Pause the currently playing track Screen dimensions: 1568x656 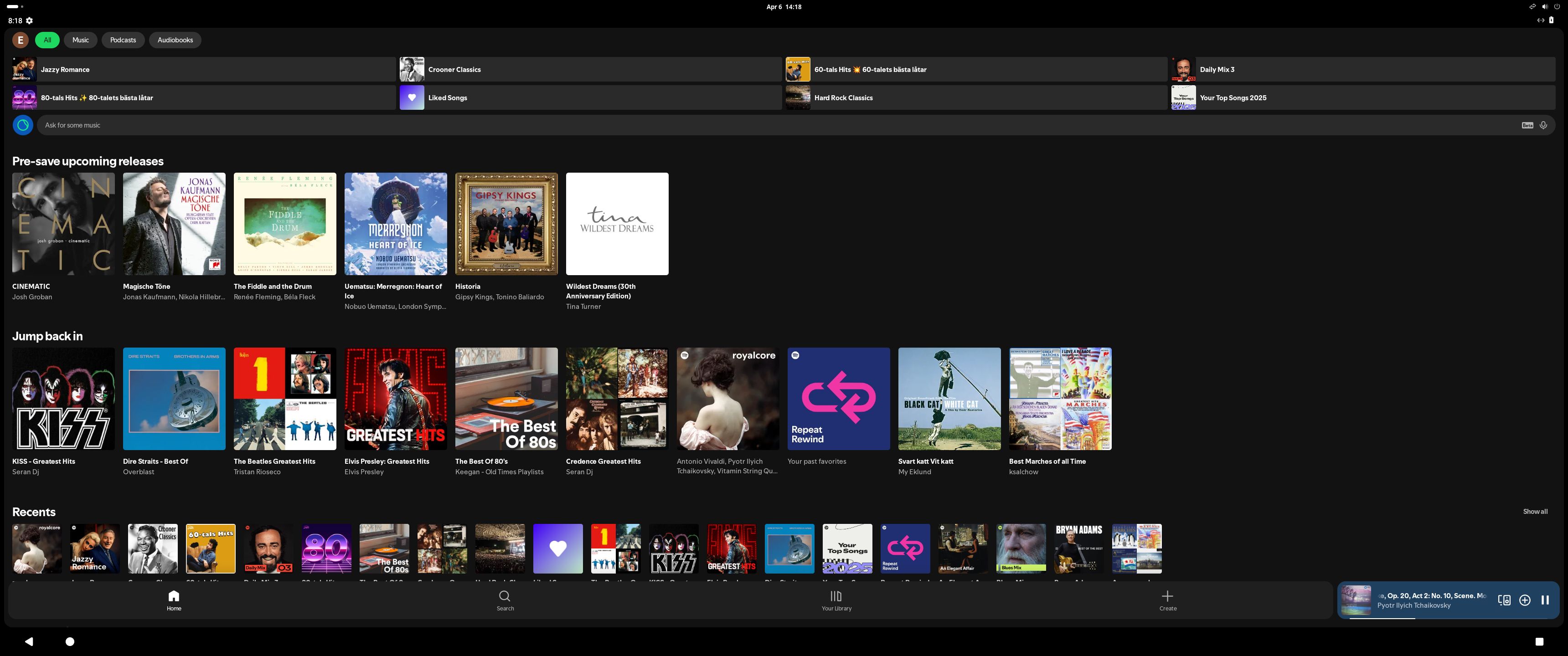1545,600
